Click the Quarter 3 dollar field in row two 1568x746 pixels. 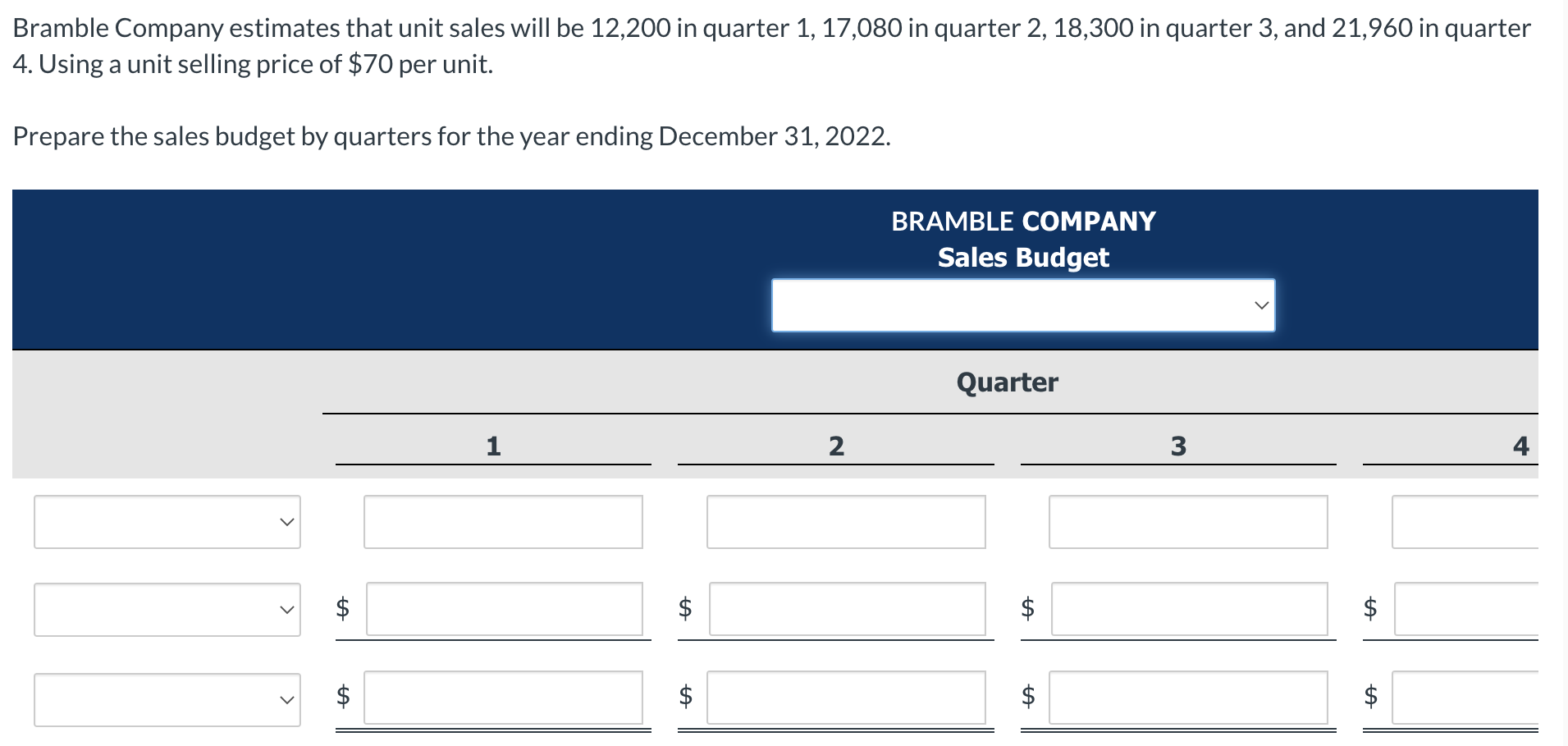click(x=1188, y=609)
